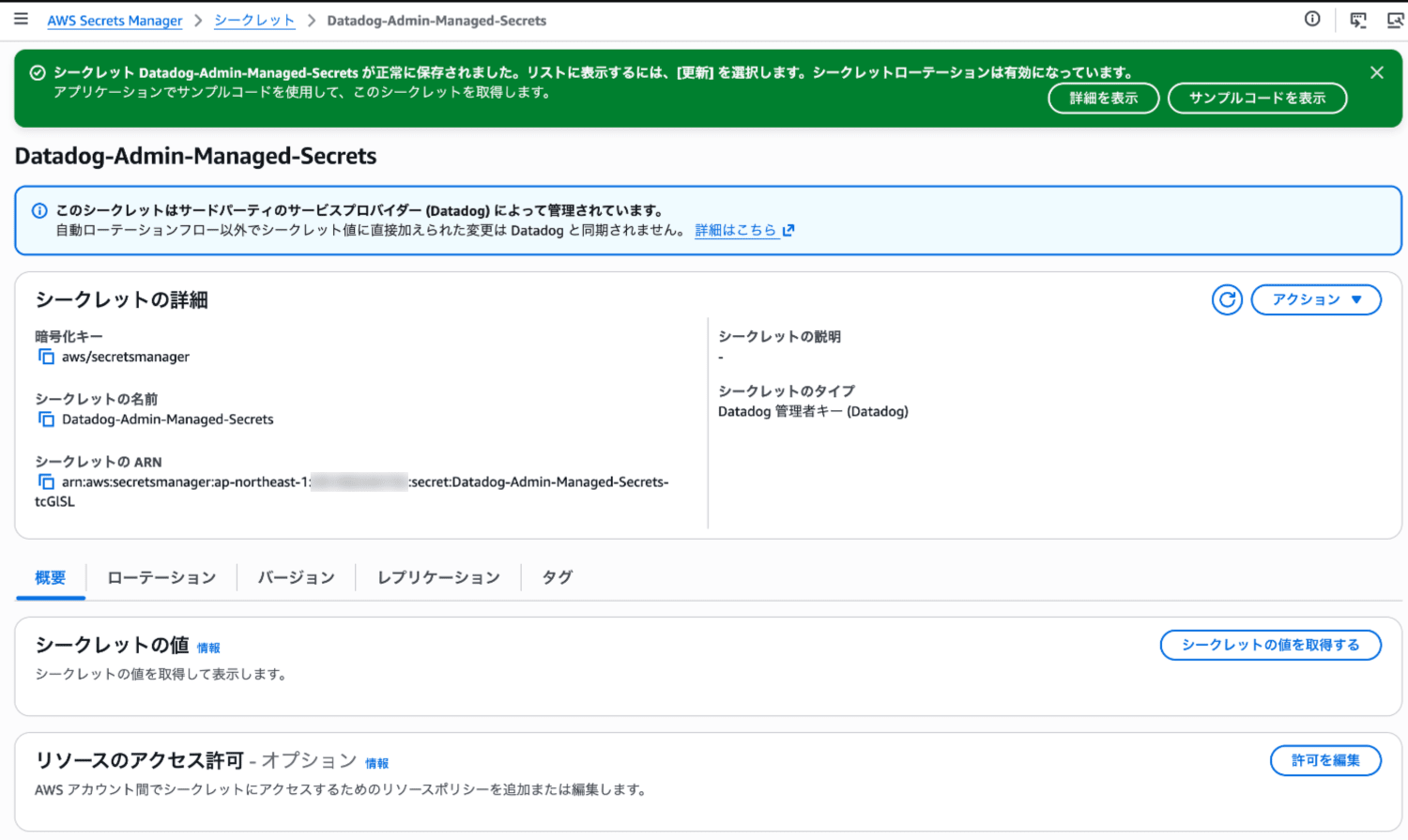Click the シークレットの ARN label

(99, 462)
